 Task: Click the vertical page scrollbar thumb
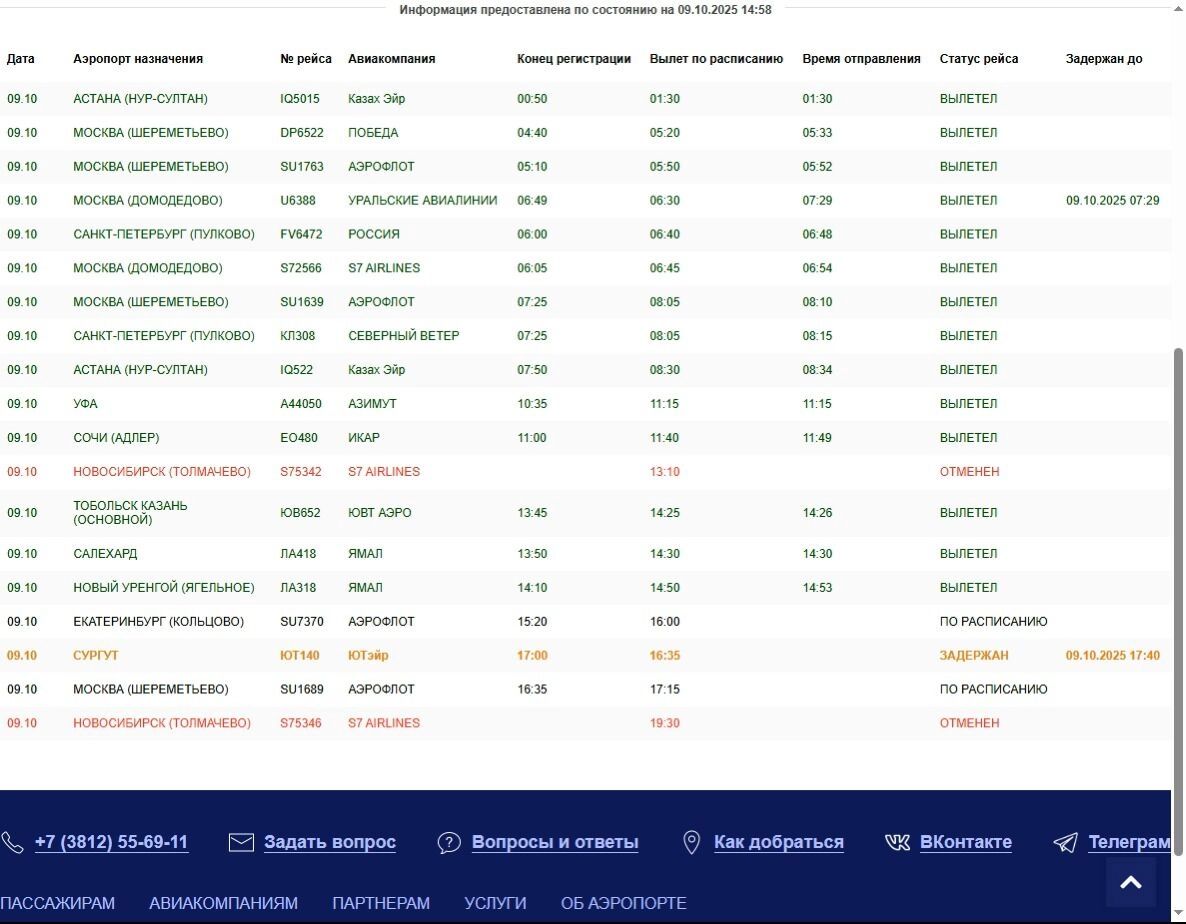[1178, 600]
